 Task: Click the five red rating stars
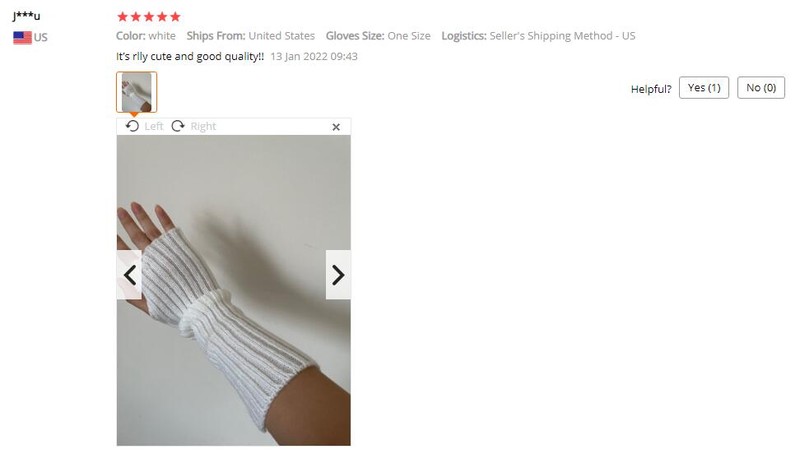pos(148,17)
